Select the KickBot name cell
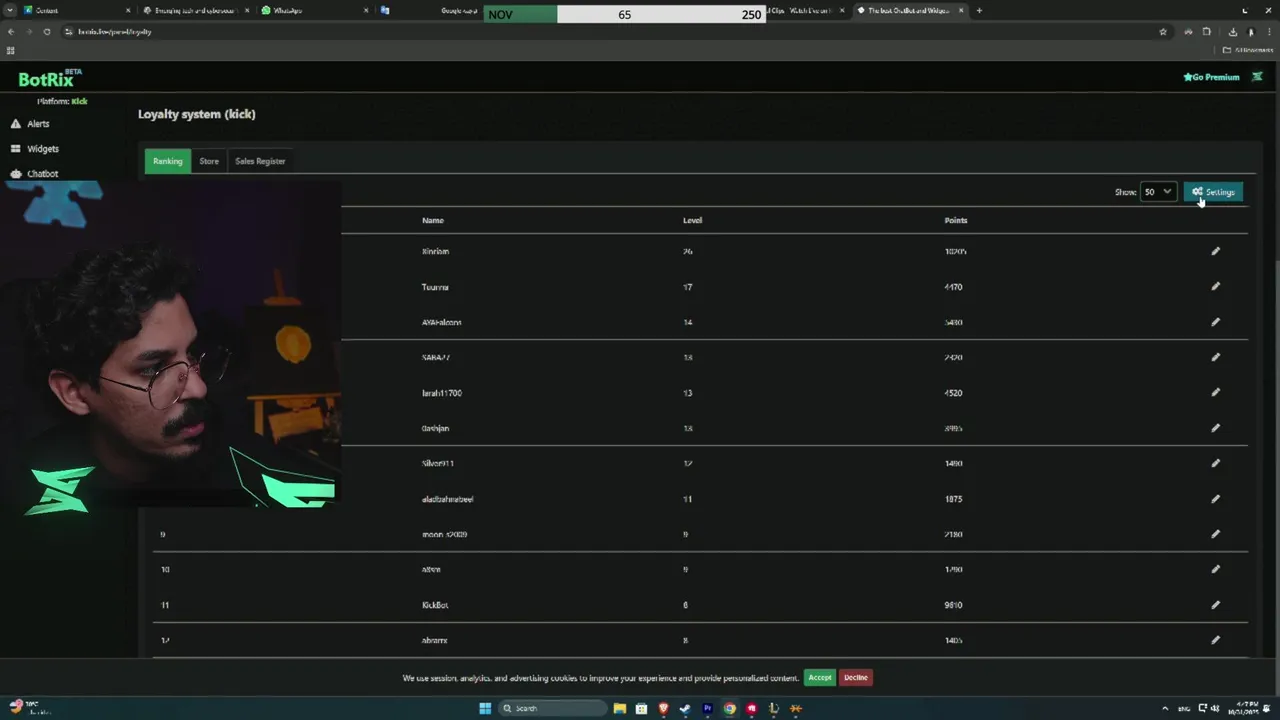 (434, 605)
